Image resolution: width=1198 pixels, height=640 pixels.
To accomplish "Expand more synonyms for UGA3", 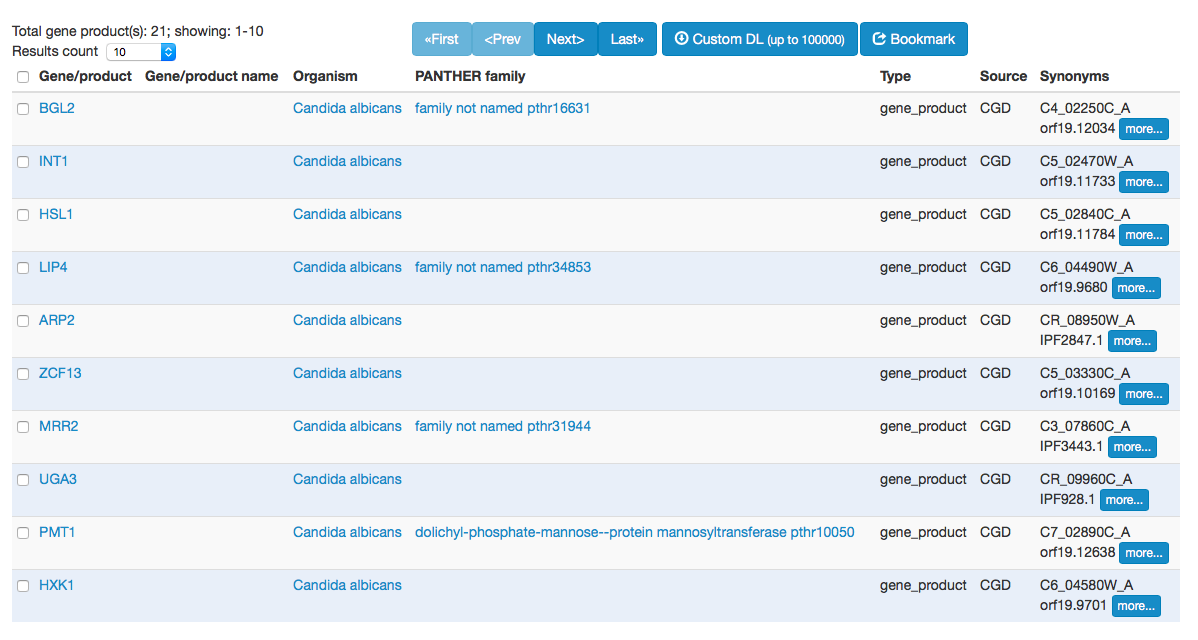I will tap(1123, 500).
